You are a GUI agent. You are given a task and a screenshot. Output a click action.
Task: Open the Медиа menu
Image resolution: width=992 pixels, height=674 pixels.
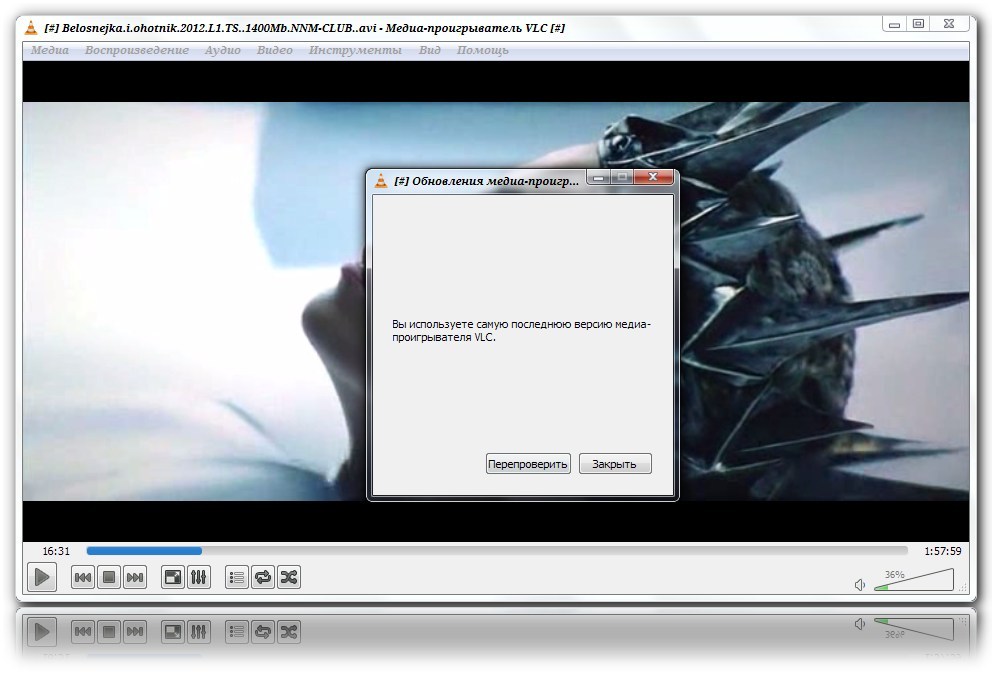pyautogui.click(x=50, y=50)
